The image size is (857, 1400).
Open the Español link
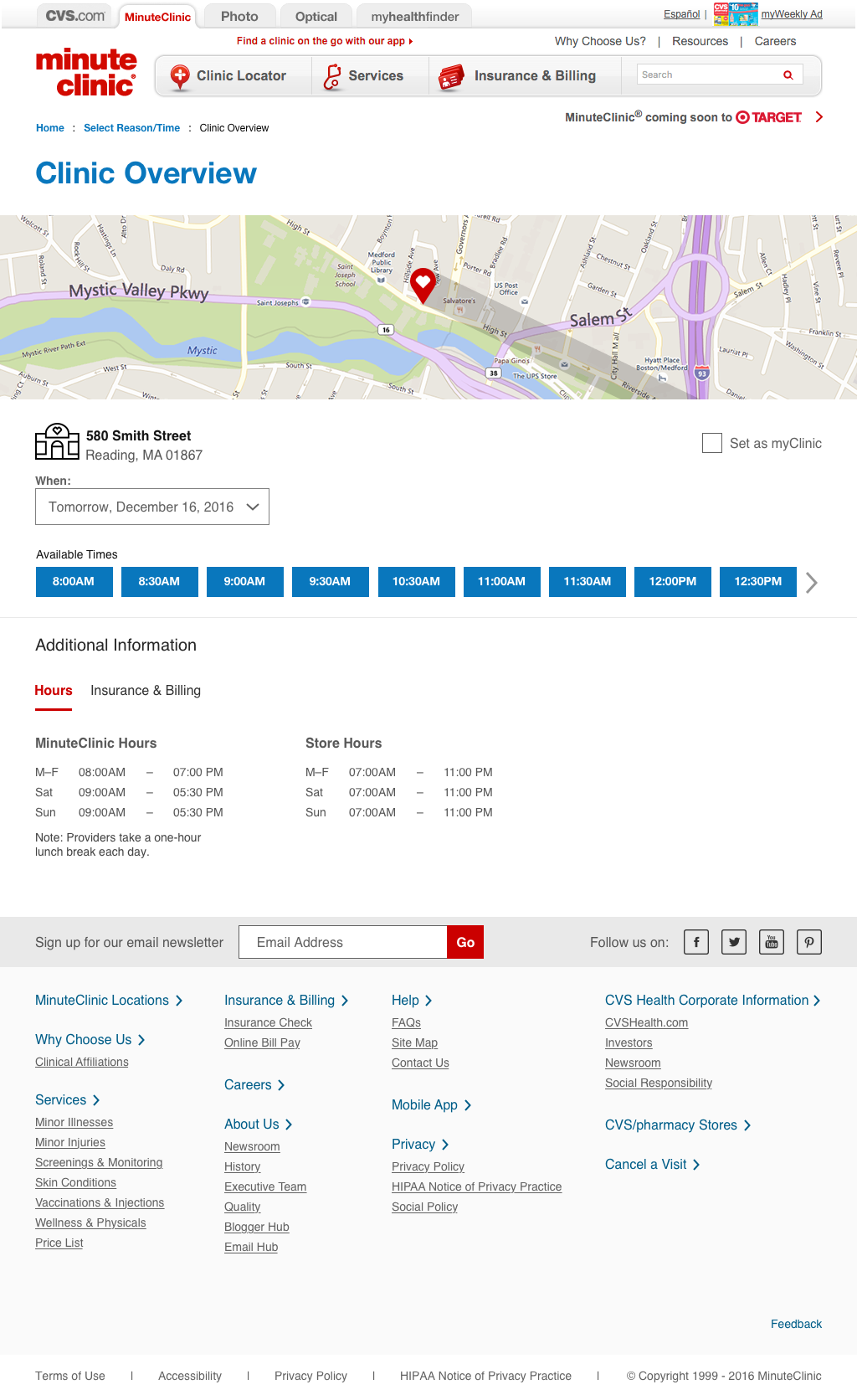click(x=681, y=14)
